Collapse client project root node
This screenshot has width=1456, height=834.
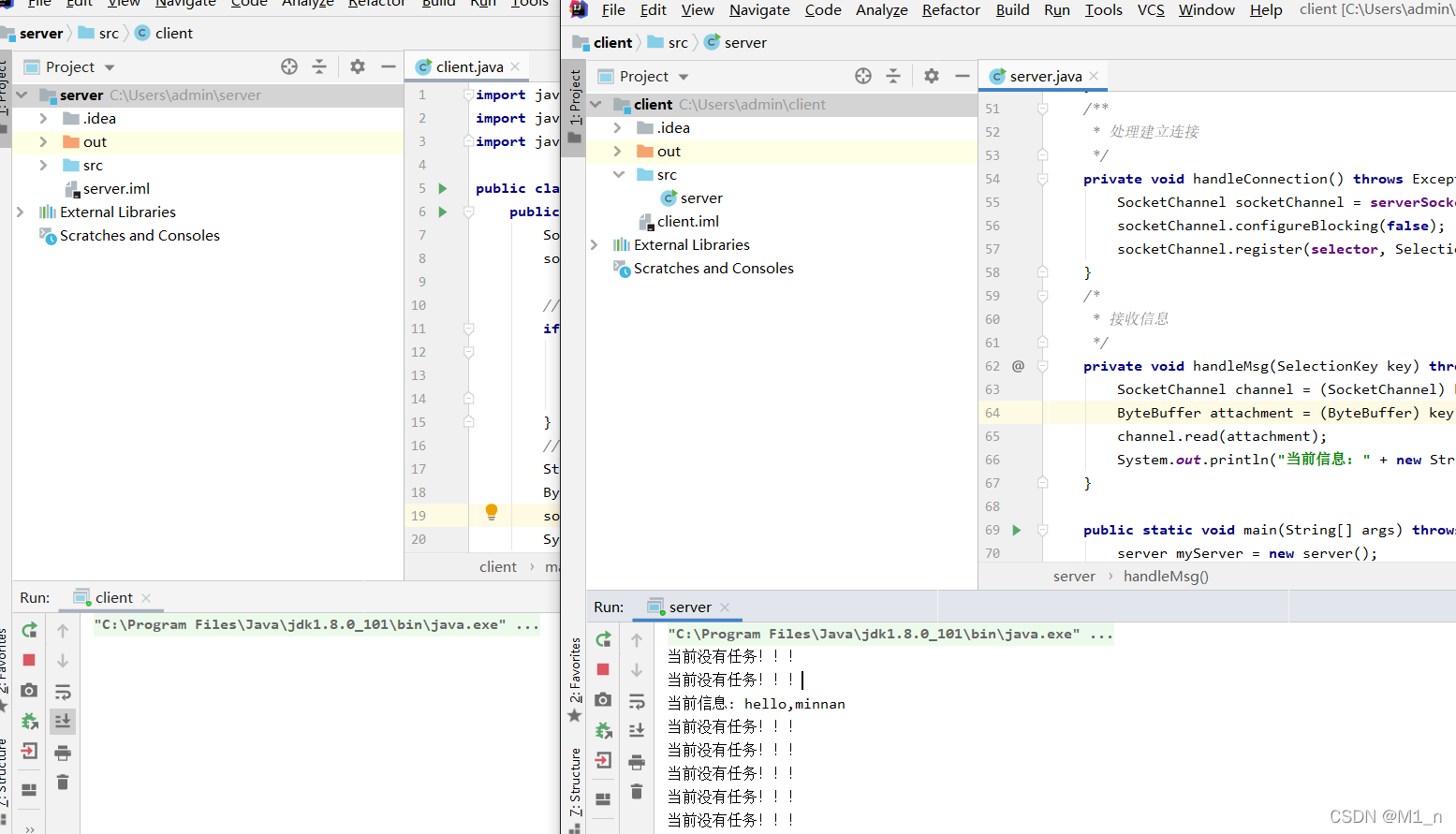point(596,104)
